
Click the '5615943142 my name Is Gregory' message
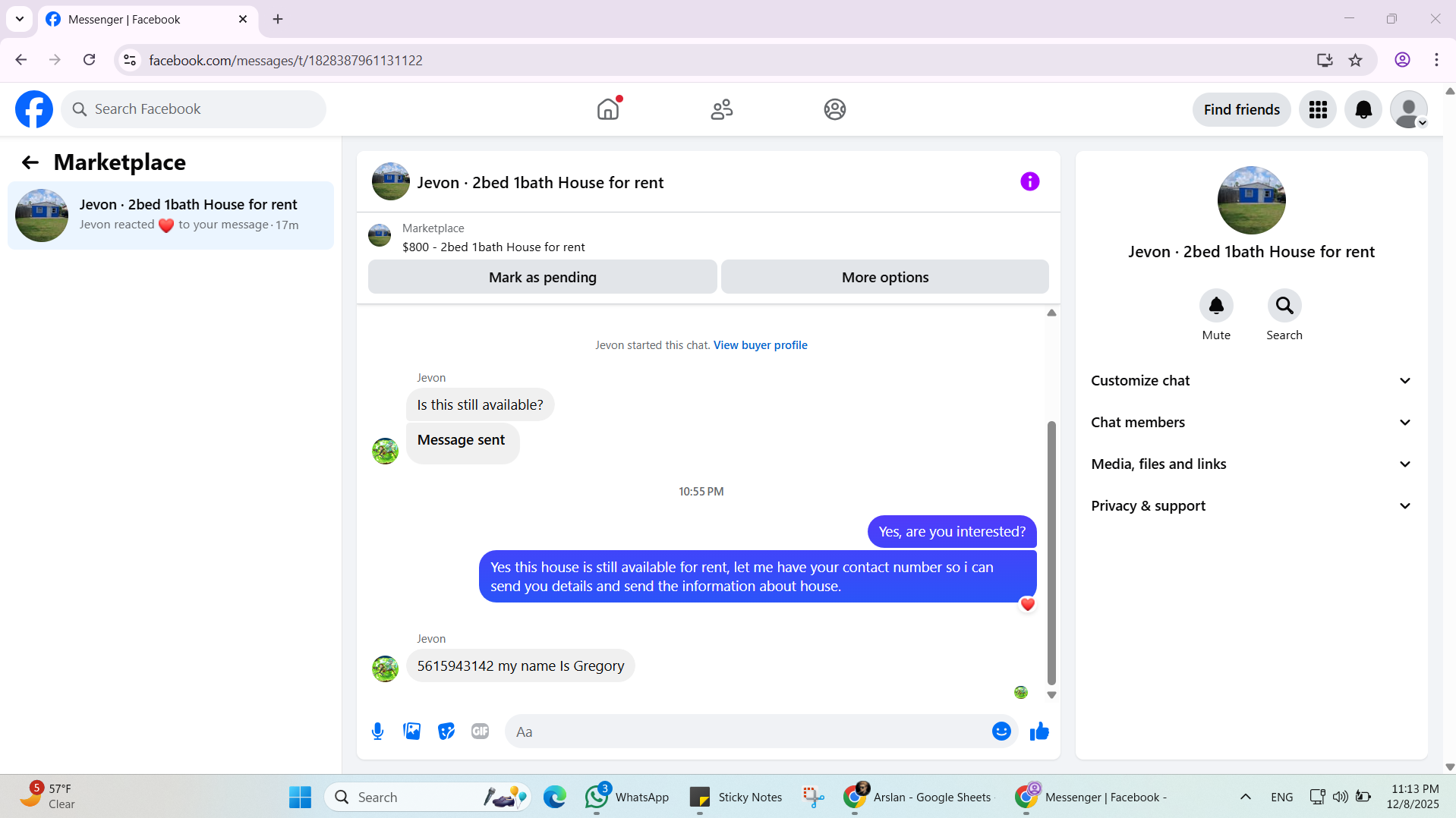coord(521,666)
